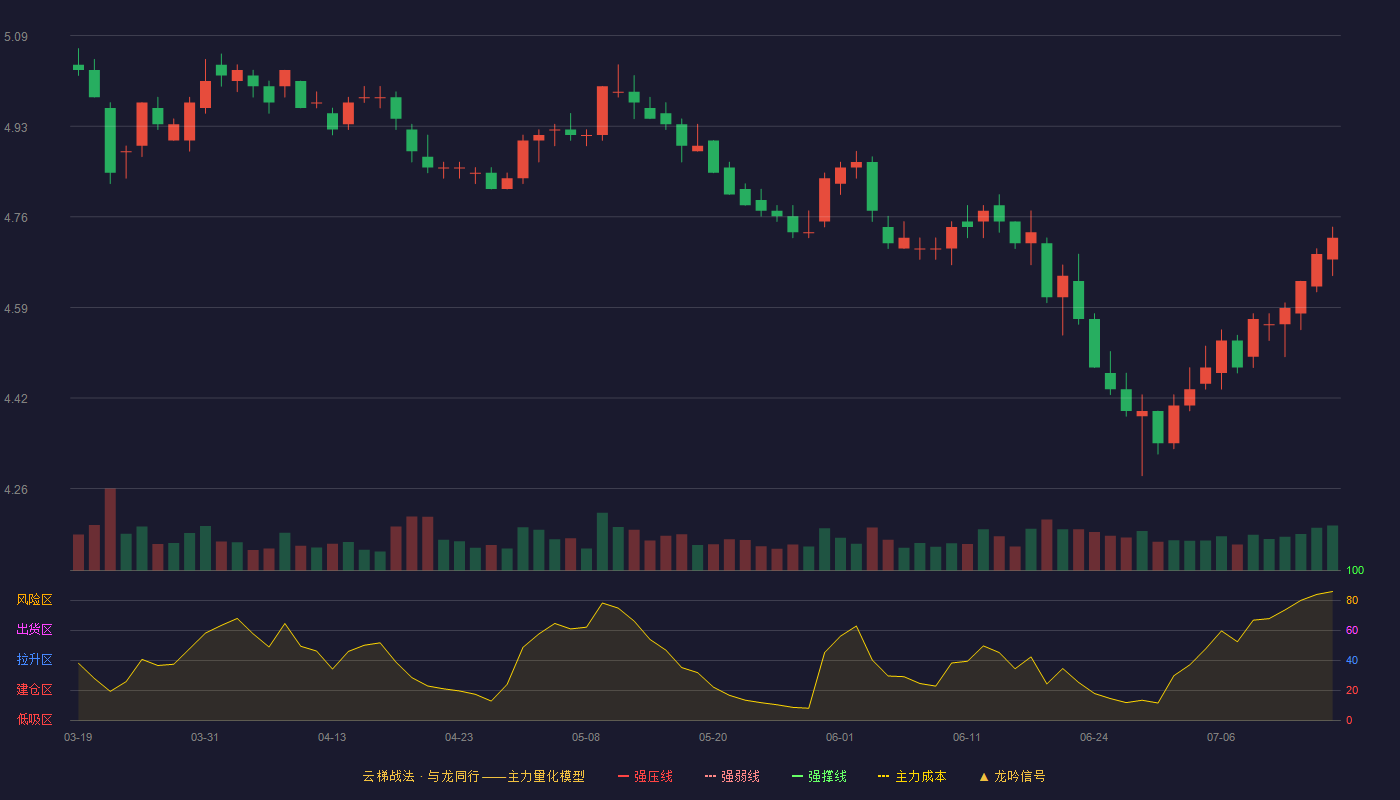Click the tallest volume bar near 03-19
The height and width of the screenshot is (800, 1400).
pos(110,530)
